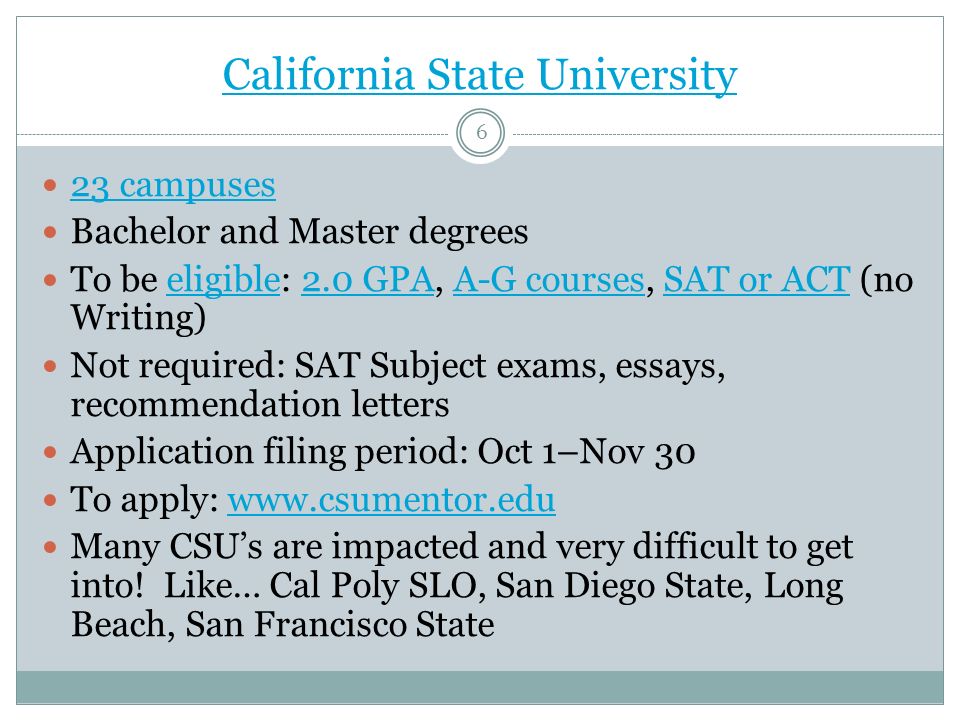Click the Application filing period Oct 1–Nov 30 line

coord(383,453)
